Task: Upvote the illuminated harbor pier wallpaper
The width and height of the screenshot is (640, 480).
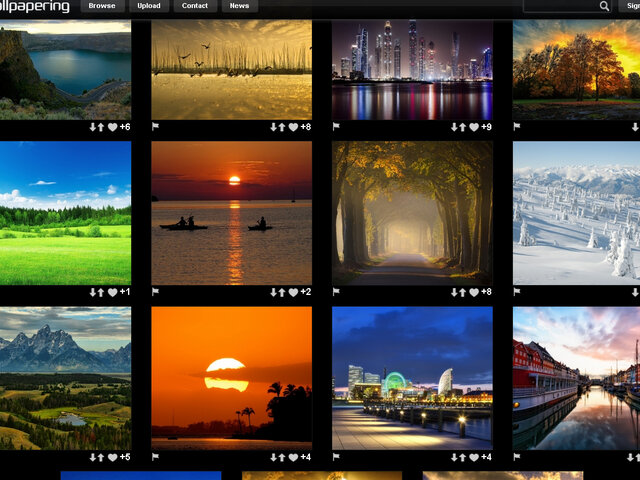Action: click(x=463, y=457)
